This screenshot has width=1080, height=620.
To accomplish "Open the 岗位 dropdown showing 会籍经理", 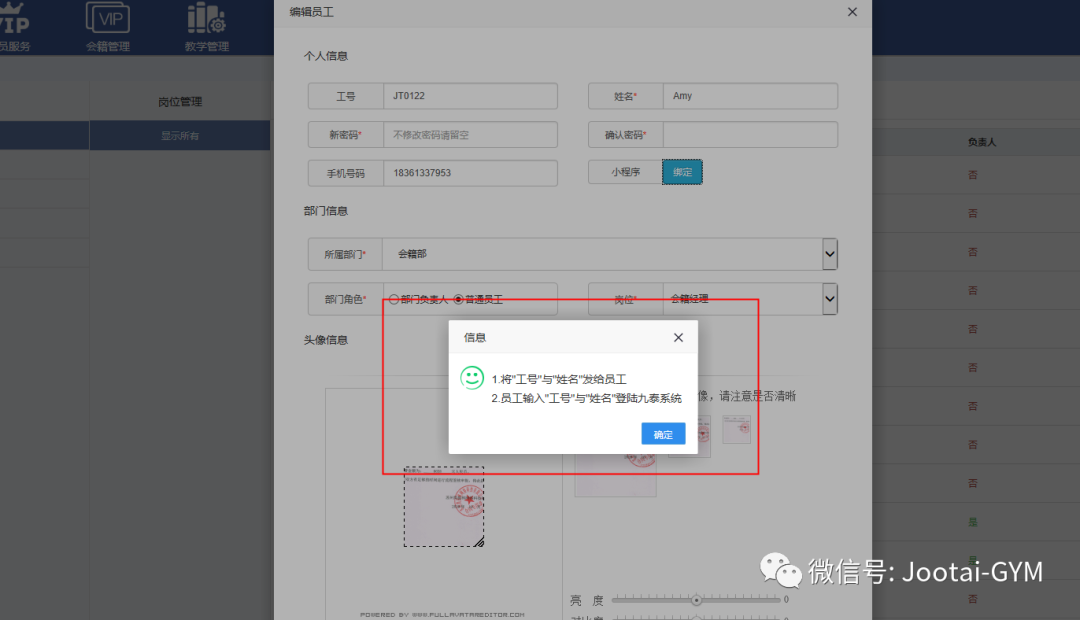I will (750, 299).
